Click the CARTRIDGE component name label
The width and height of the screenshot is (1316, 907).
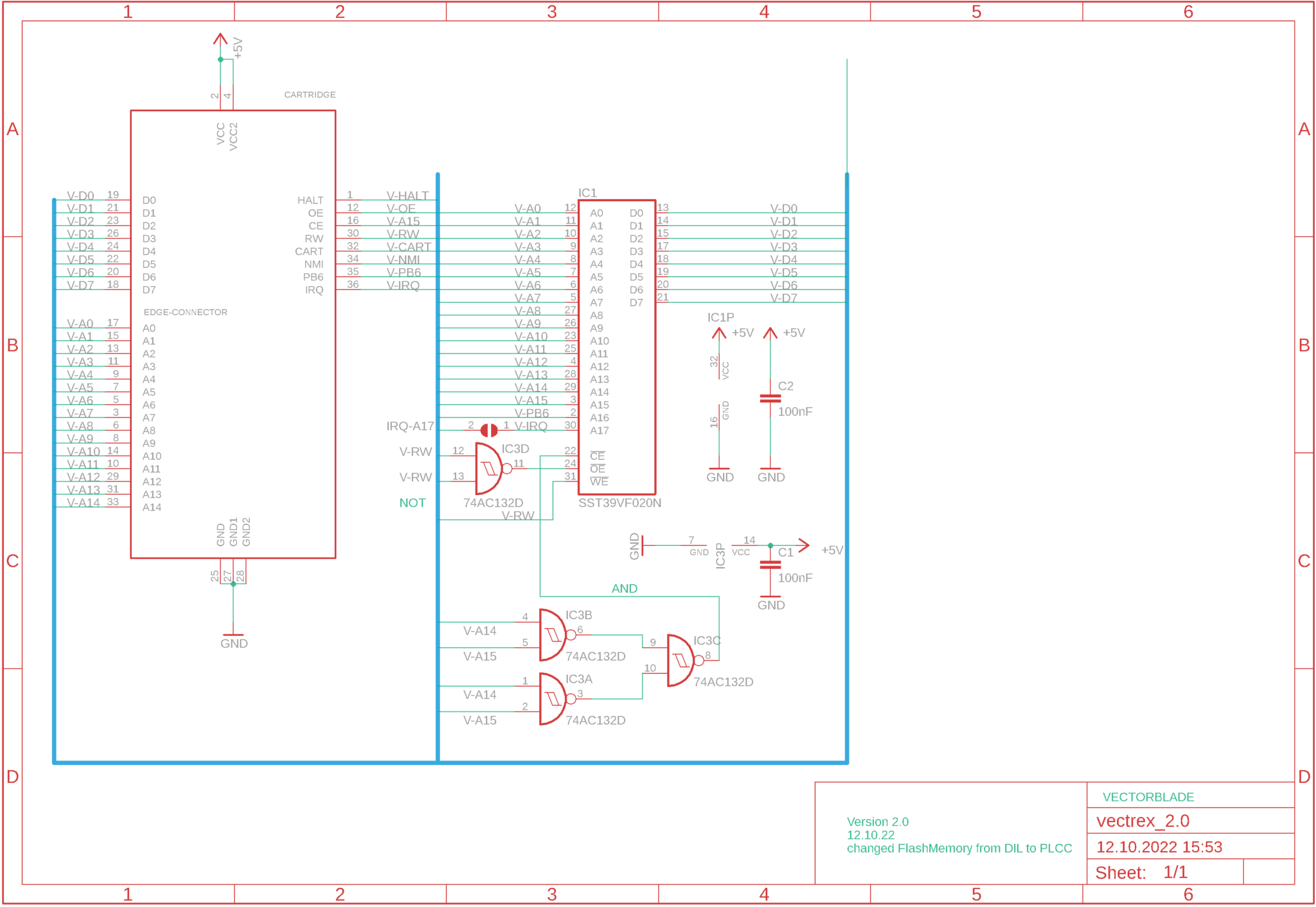click(x=310, y=94)
